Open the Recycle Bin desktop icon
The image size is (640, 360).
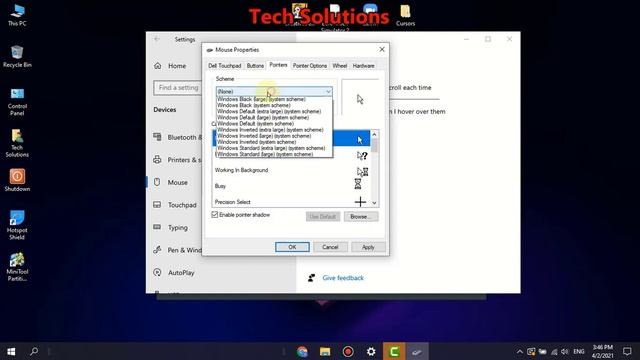point(17,56)
